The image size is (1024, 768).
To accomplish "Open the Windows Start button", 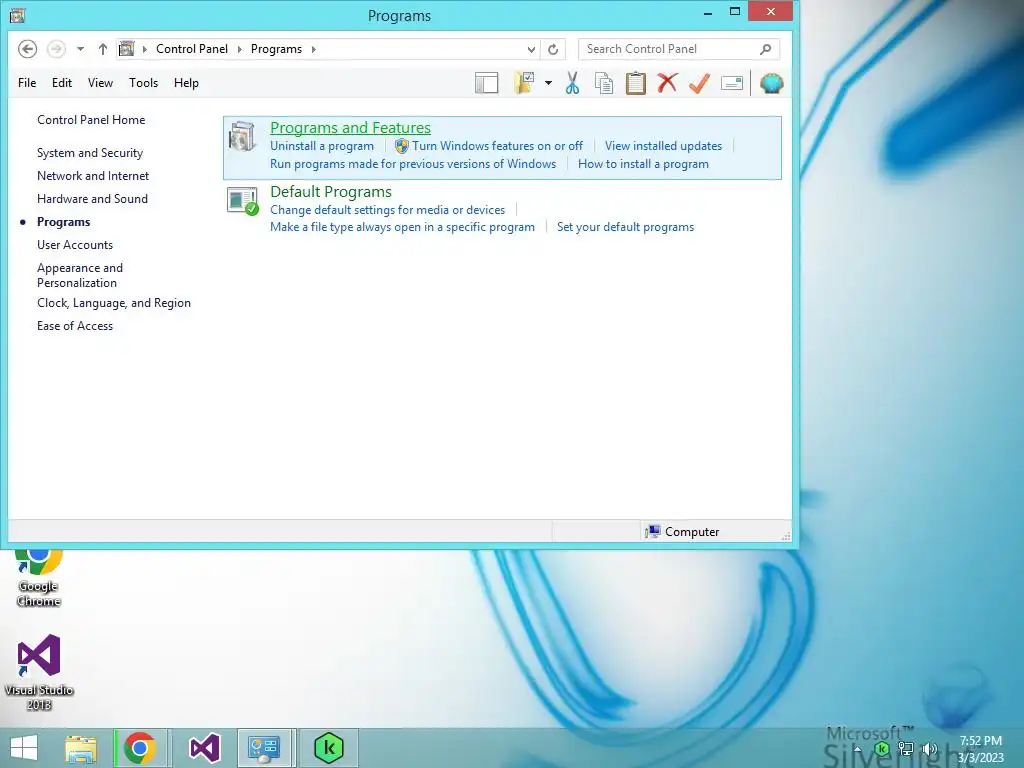I will tap(24, 748).
